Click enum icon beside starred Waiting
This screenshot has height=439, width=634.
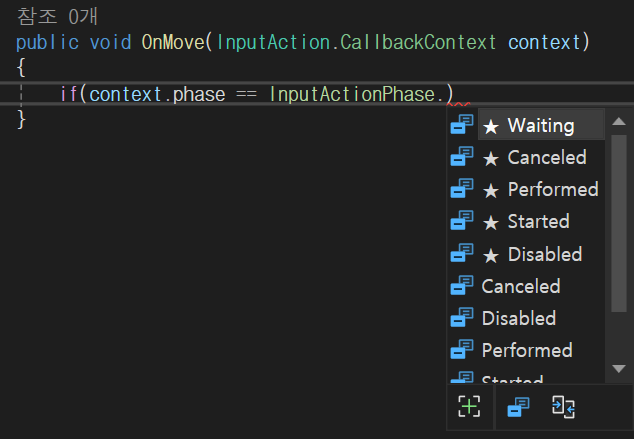click(x=462, y=124)
